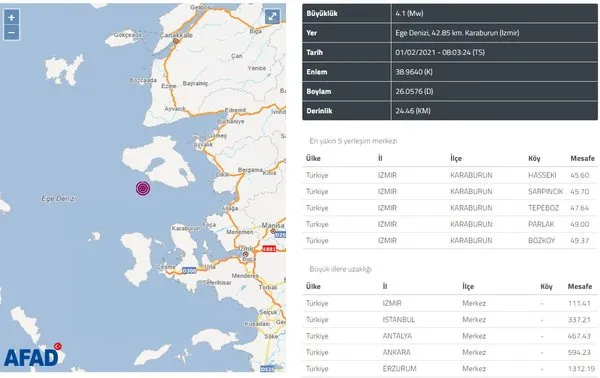Click the latitude value 38.9640 (K)
Screen dimensions: 600x378
(414, 72)
